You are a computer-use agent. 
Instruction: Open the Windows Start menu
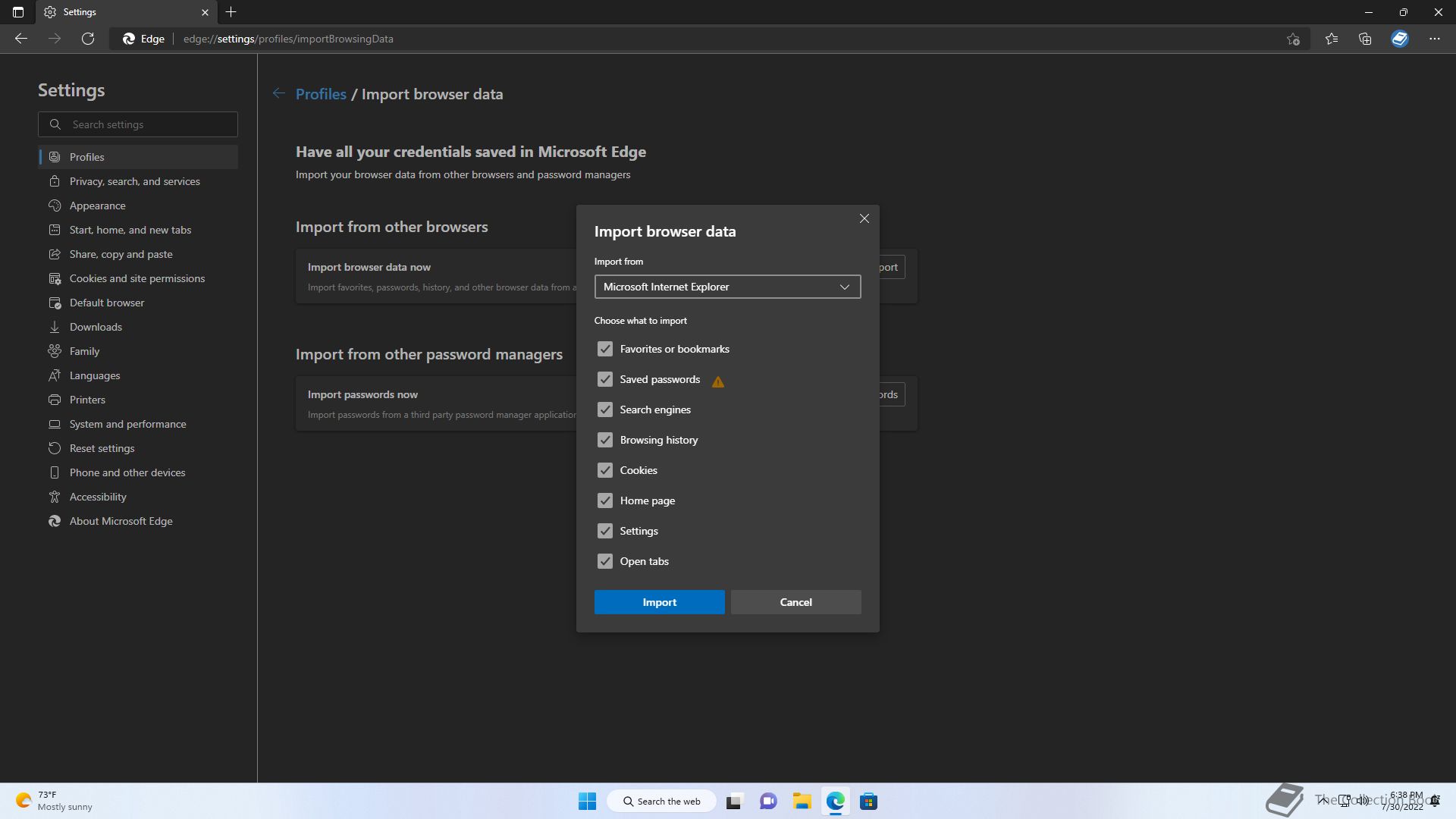[x=587, y=801]
